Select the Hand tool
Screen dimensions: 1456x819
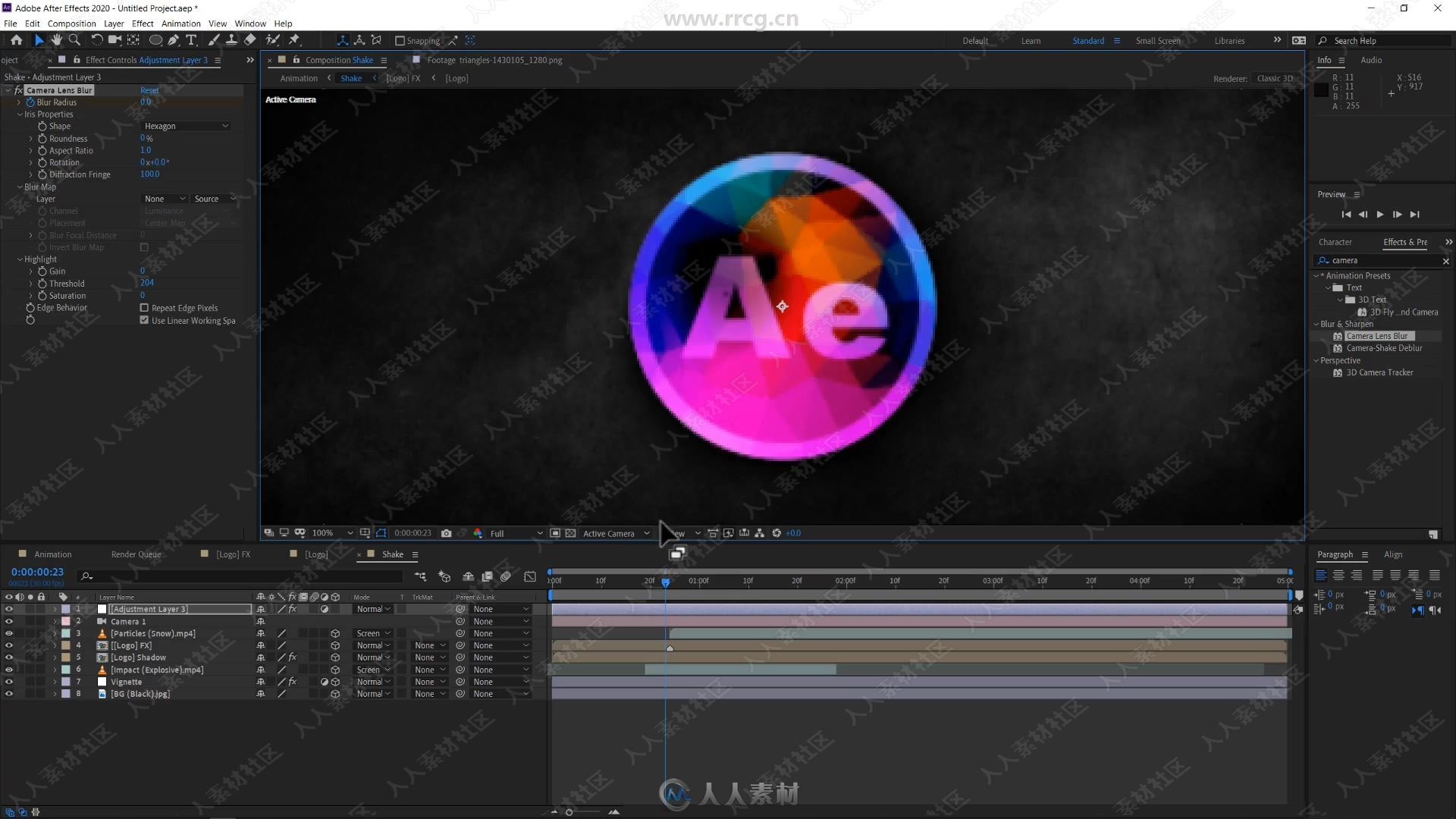point(57,40)
